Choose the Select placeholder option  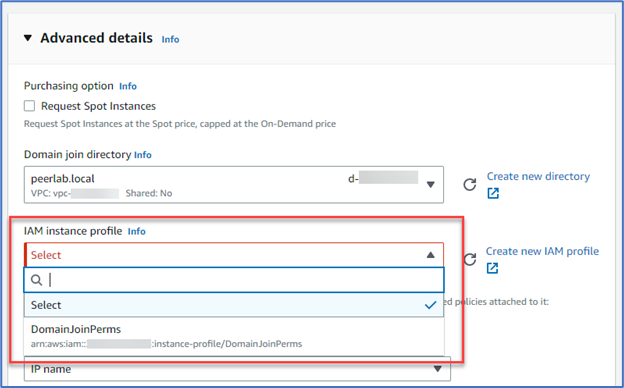point(234,305)
